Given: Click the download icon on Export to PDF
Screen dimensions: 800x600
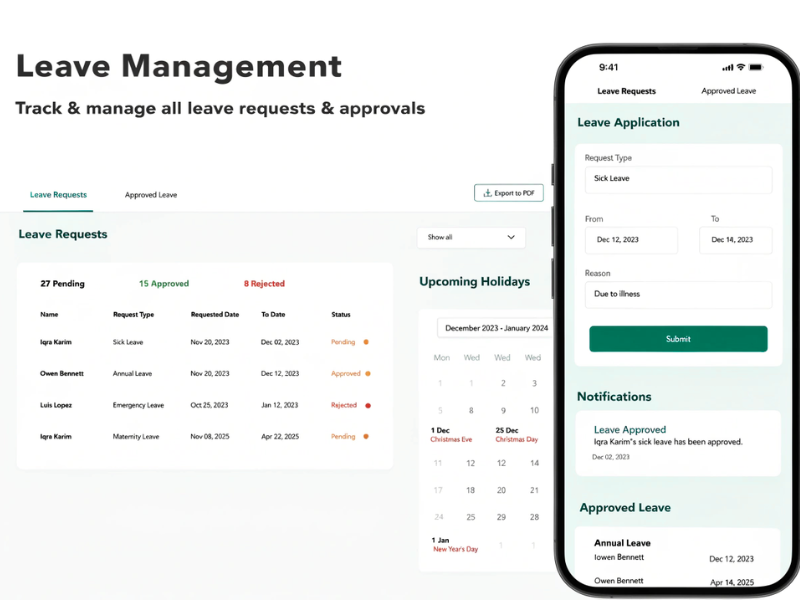Looking at the screenshot, I should click(x=488, y=193).
